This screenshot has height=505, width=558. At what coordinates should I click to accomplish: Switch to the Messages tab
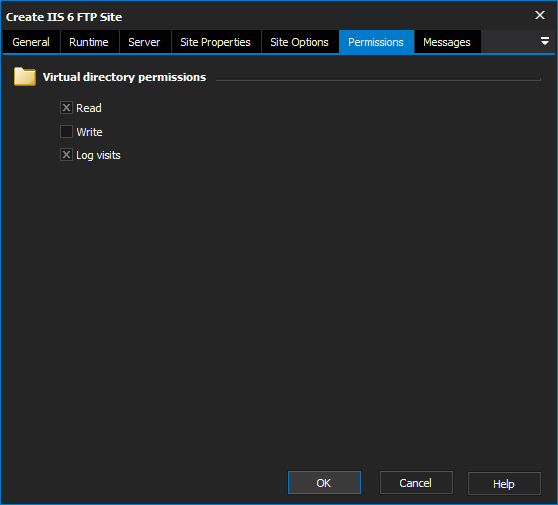click(x=447, y=42)
